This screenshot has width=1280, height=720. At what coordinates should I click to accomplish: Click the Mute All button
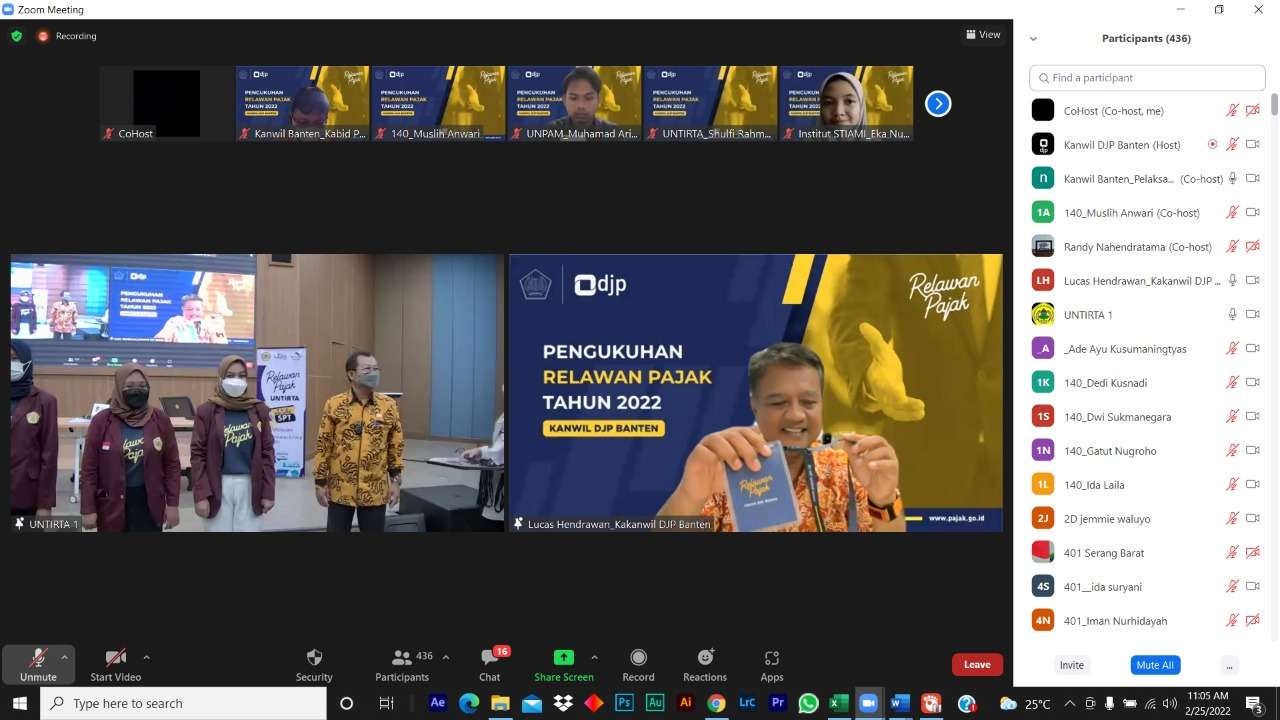(1155, 665)
